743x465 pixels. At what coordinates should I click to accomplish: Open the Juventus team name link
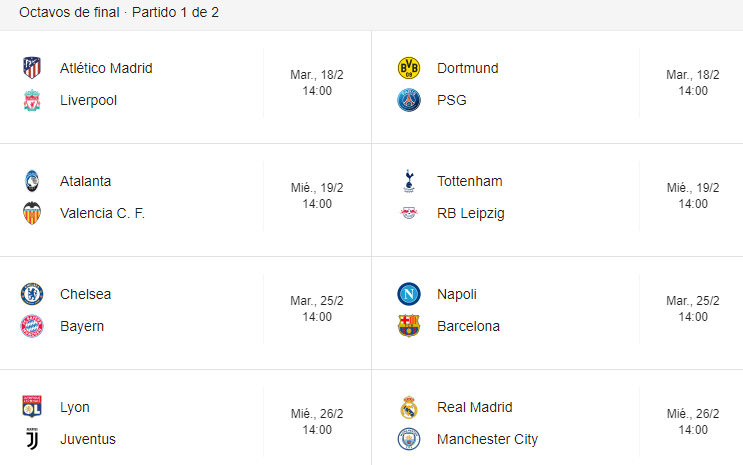coord(88,439)
